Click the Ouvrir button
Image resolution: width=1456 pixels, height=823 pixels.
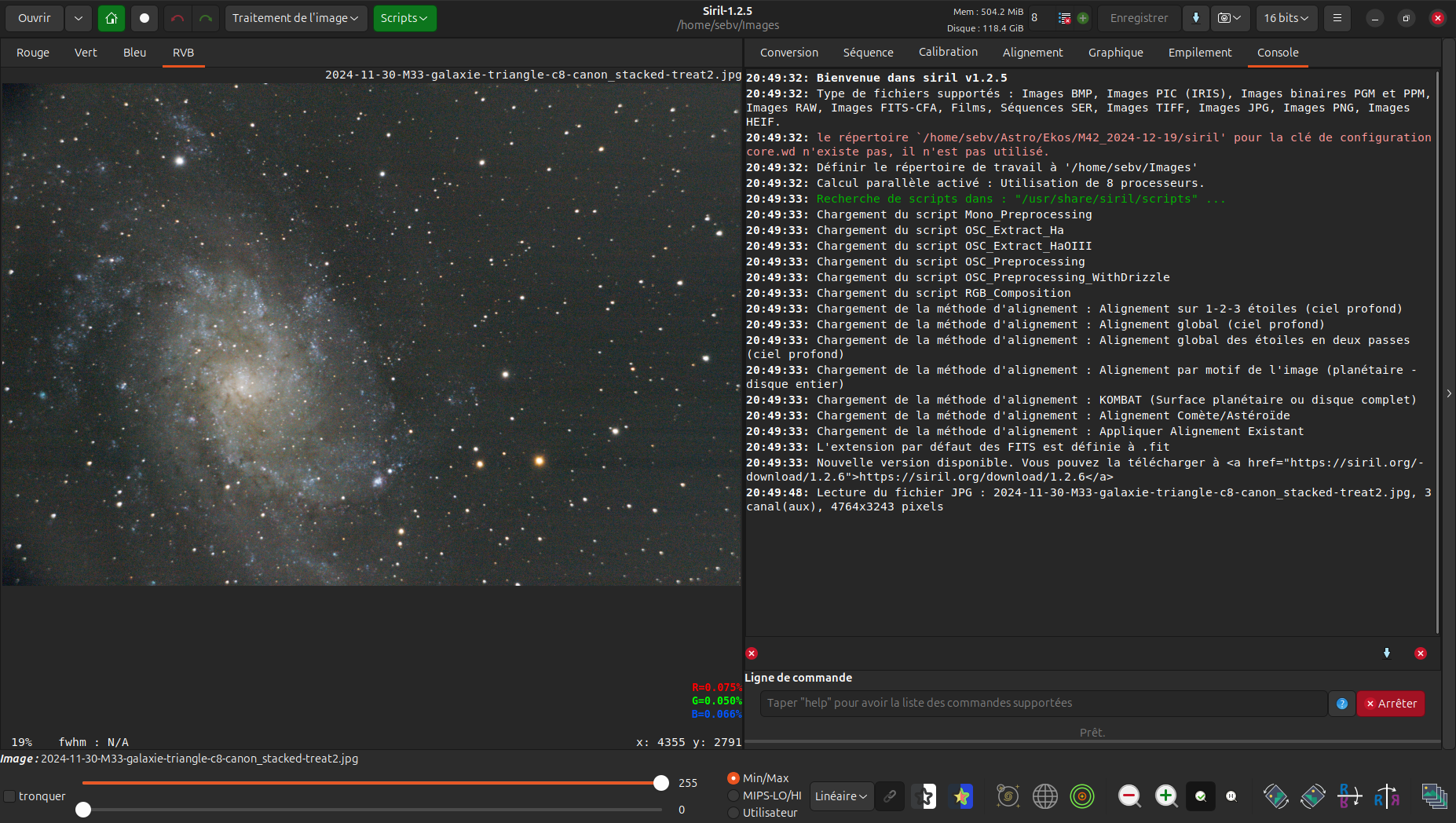(35, 18)
